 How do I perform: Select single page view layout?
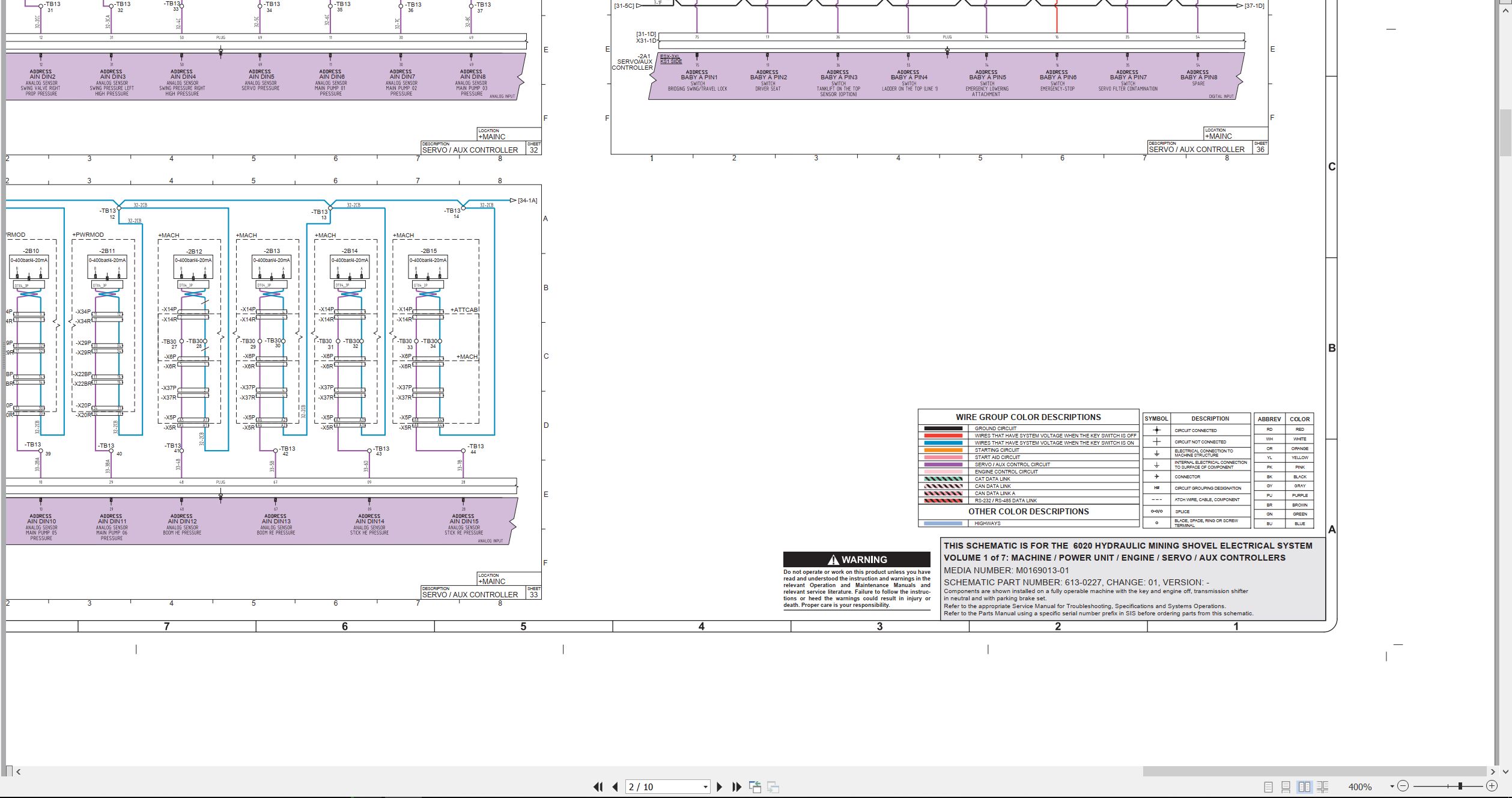tap(1268, 787)
